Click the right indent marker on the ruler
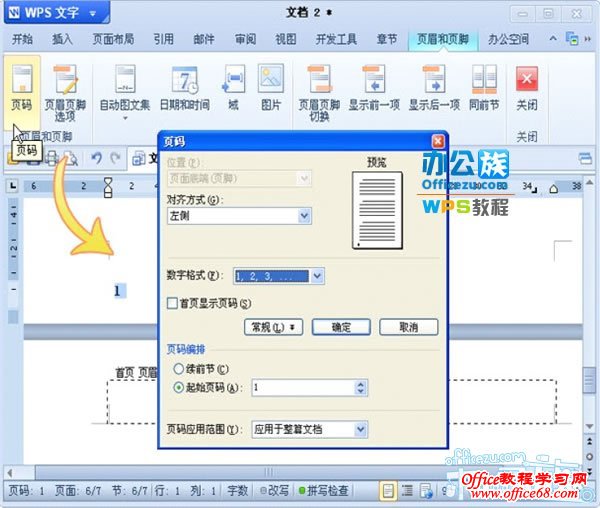 click(x=553, y=188)
